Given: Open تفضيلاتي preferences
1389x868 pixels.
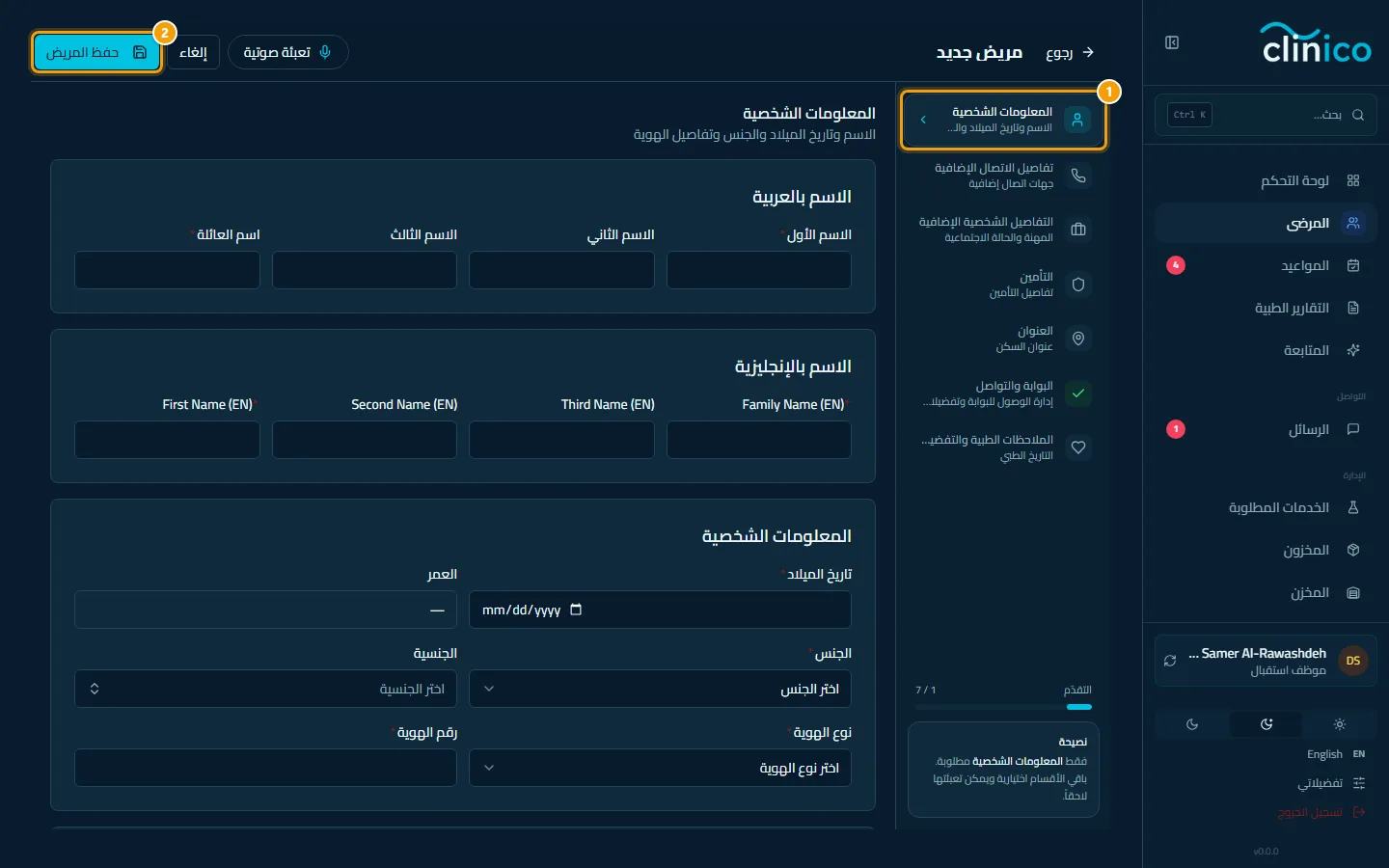Looking at the screenshot, I should [1331, 783].
